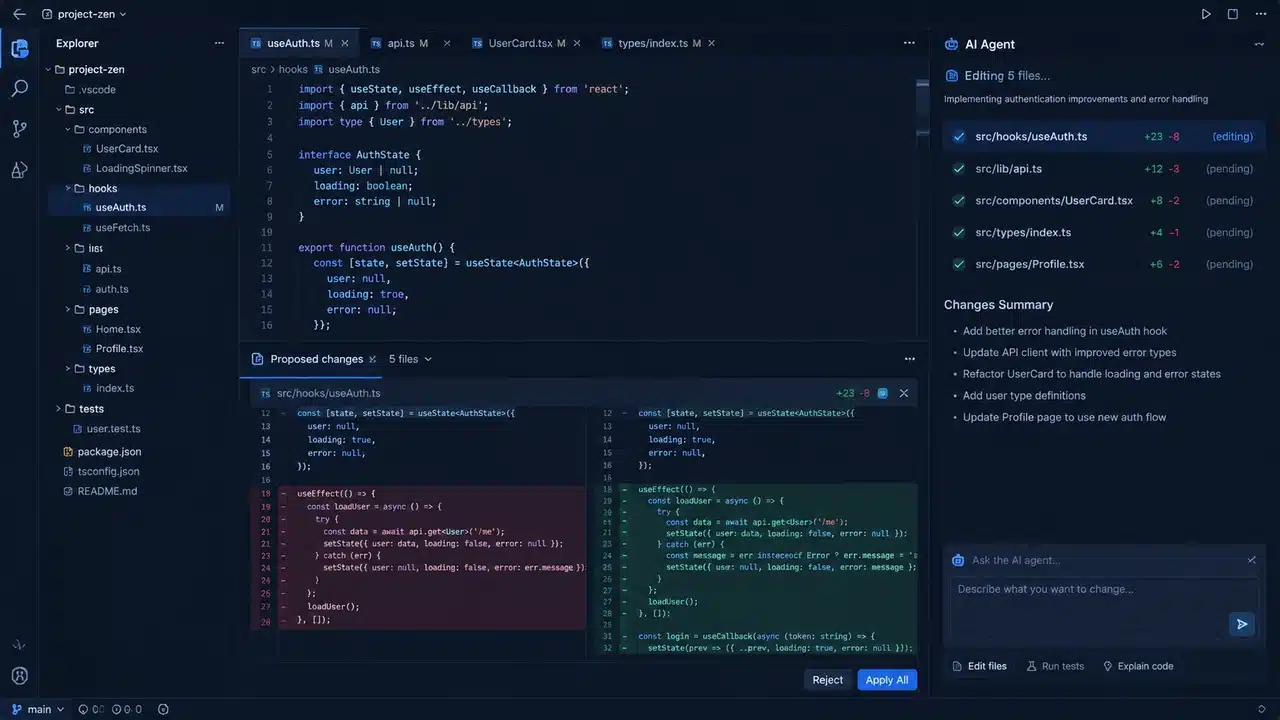Click the Run tests action
Image resolution: width=1280 pixels, height=720 pixels.
(1055, 666)
